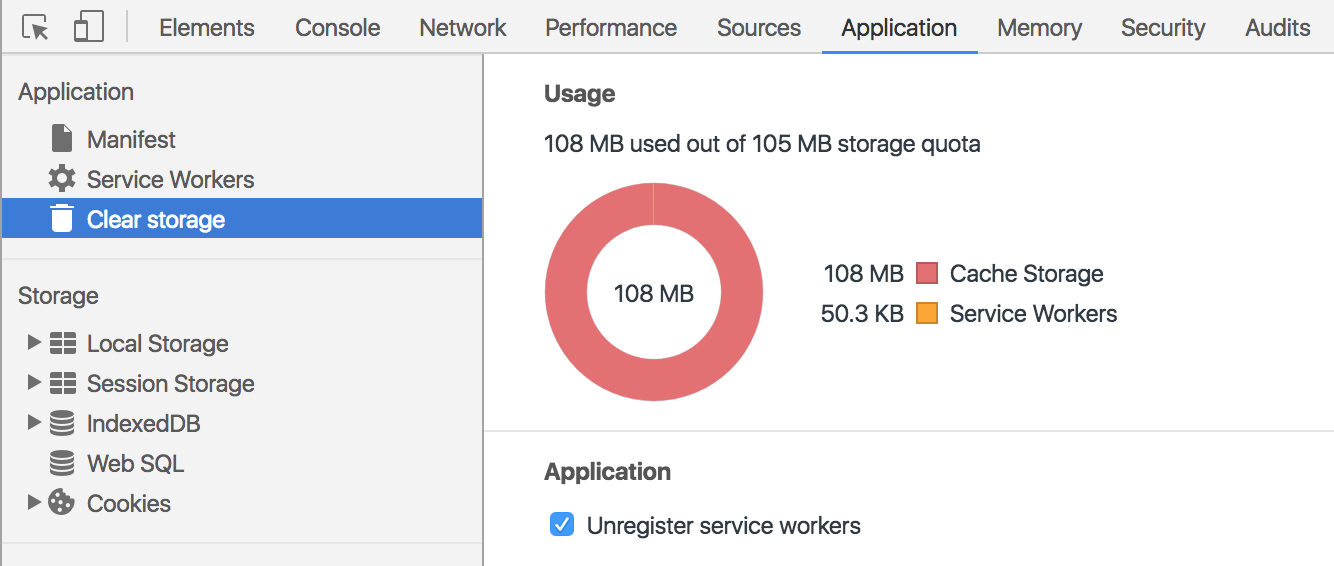Click the inspect element cursor icon
Viewport: 1334px width, 566px height.
35,27
